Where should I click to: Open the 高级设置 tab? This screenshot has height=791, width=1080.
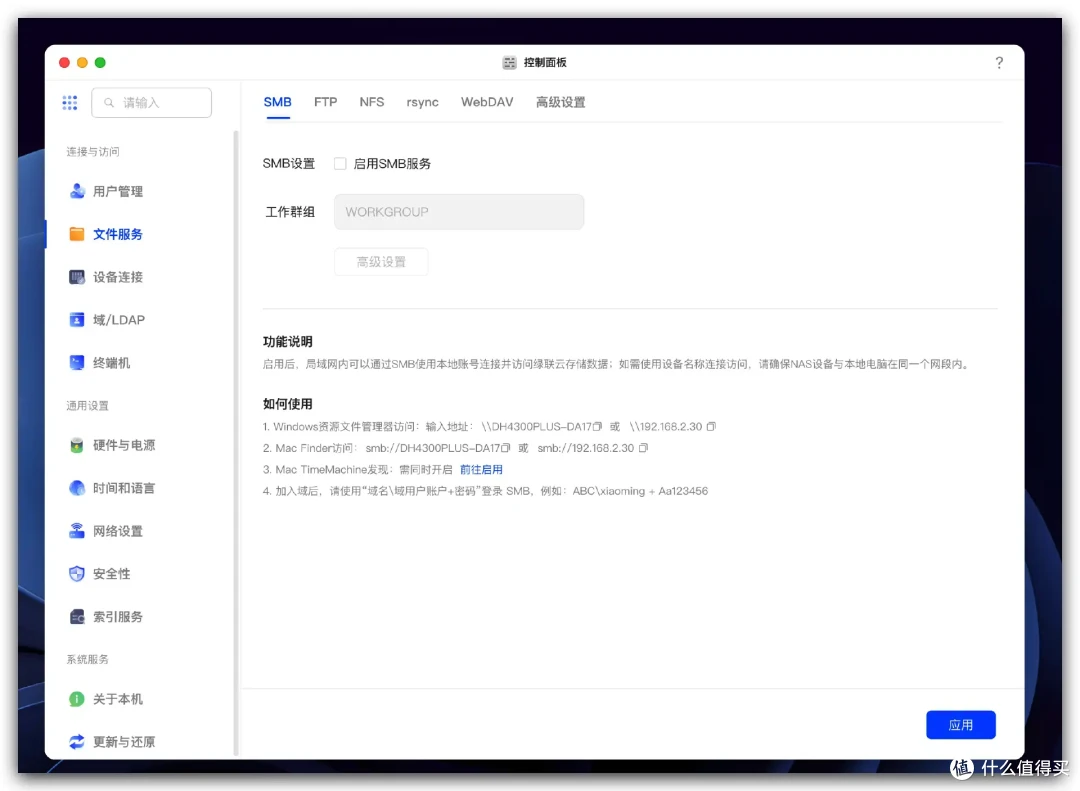coord(561,102)
